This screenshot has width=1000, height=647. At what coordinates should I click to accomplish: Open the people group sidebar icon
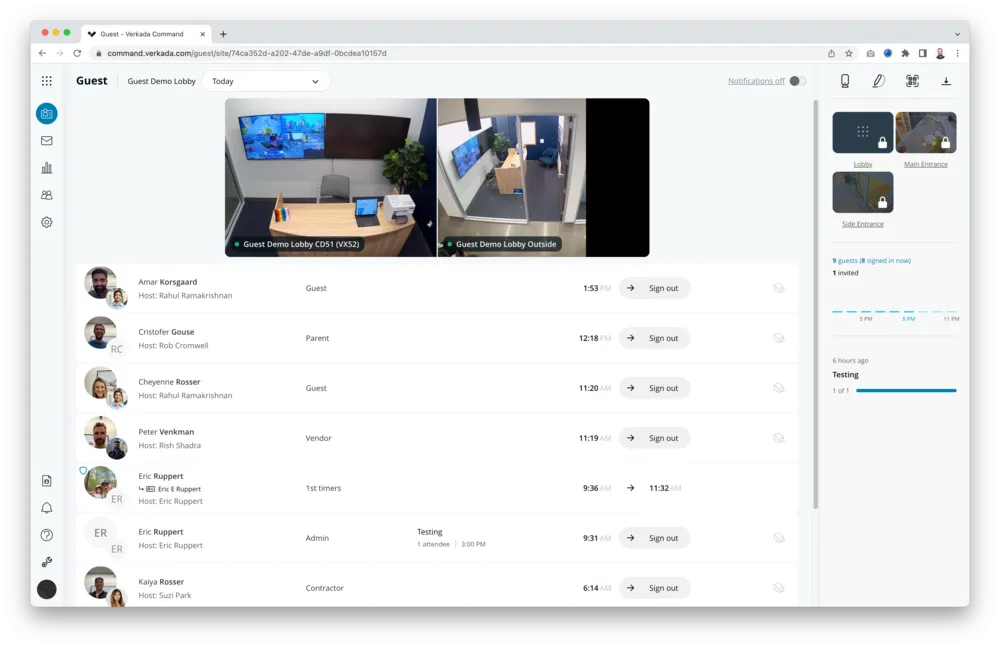tap(46, 195)
